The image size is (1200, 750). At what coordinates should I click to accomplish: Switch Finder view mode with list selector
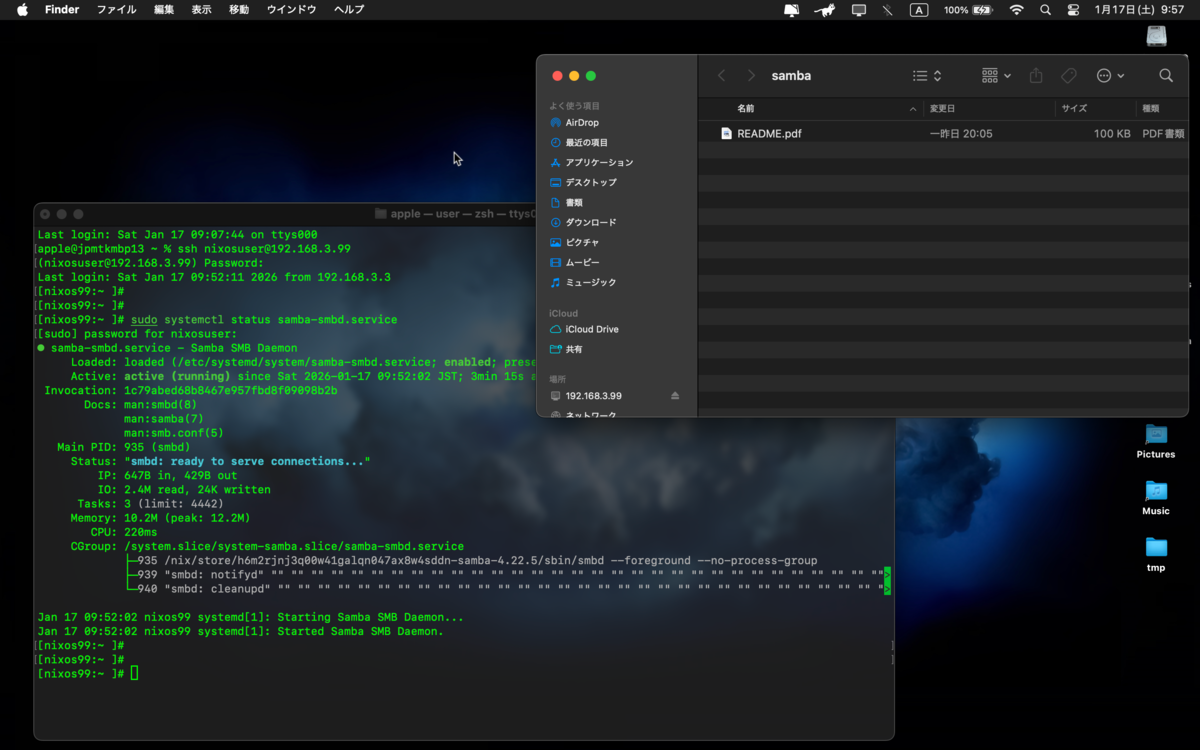[x=927, y=76]
